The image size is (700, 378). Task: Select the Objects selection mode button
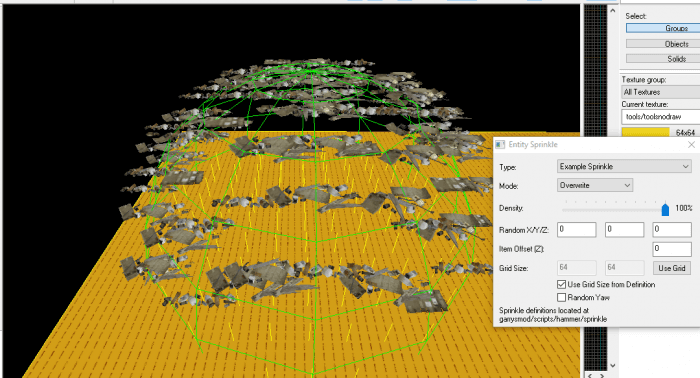[x=663, y=44]
